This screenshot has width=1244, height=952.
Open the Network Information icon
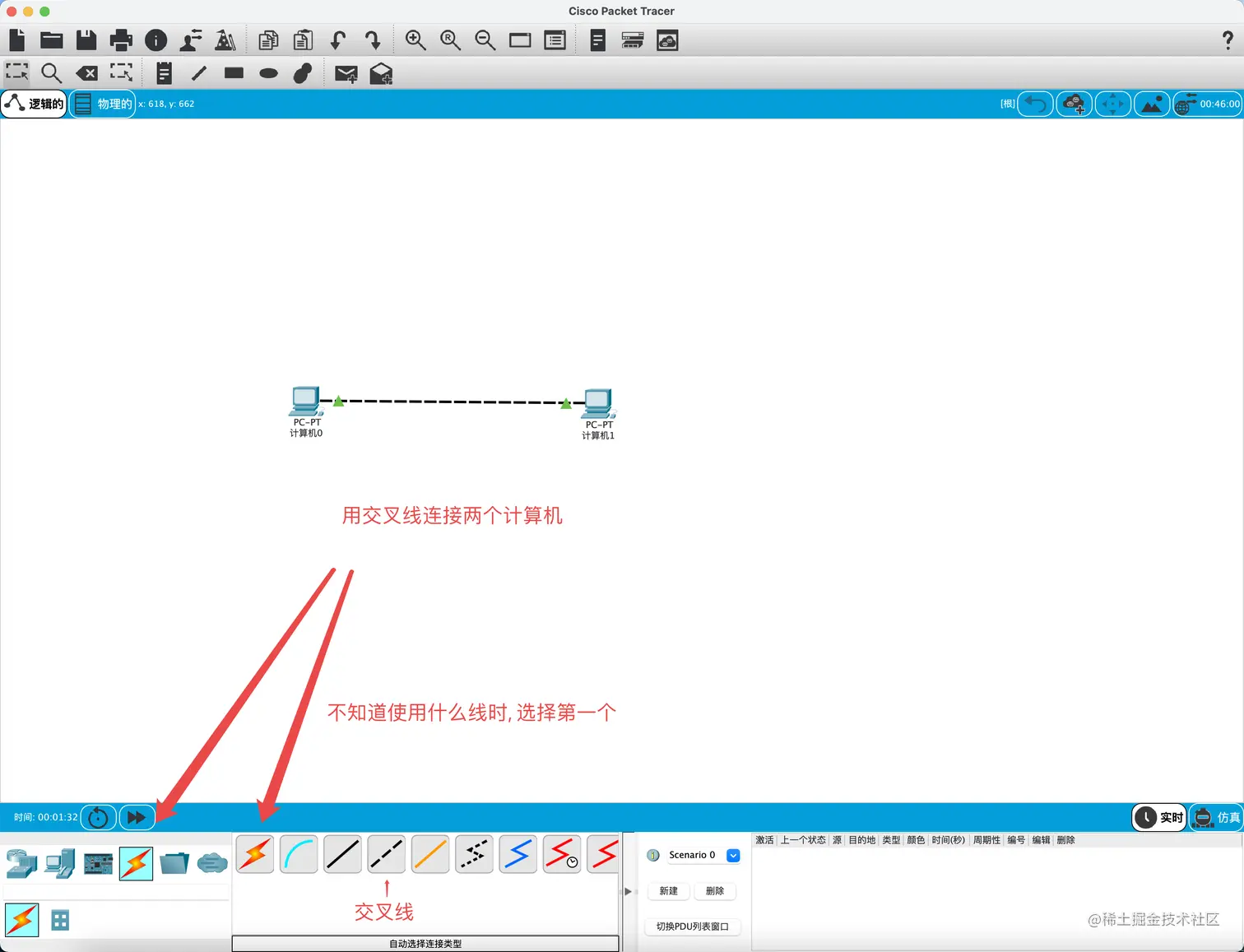pyautogui.click(x=155, y=40)
